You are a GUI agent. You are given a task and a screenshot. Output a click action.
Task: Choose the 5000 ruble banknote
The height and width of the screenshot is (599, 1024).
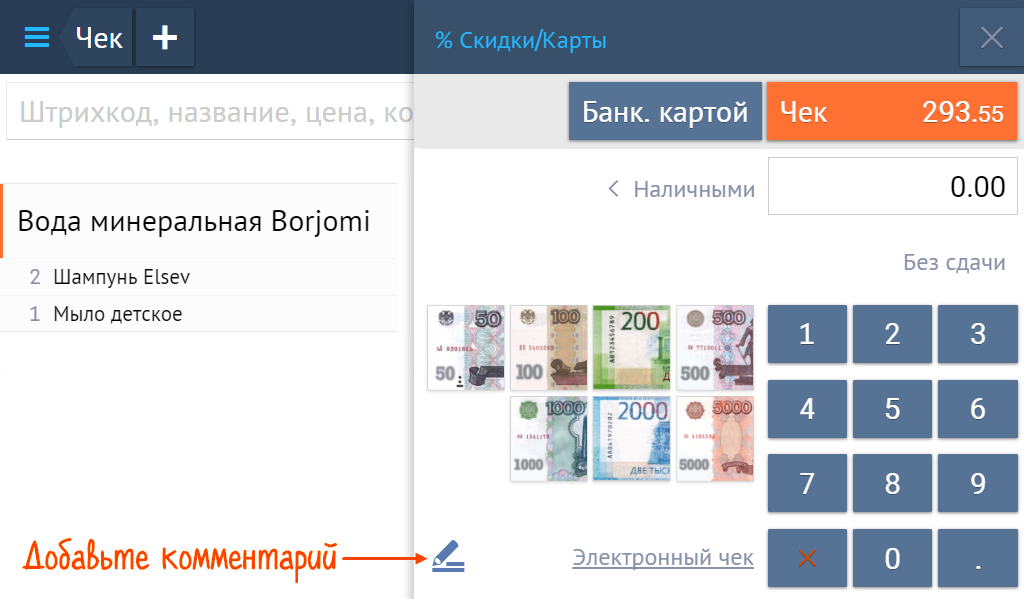pos(715,438)
